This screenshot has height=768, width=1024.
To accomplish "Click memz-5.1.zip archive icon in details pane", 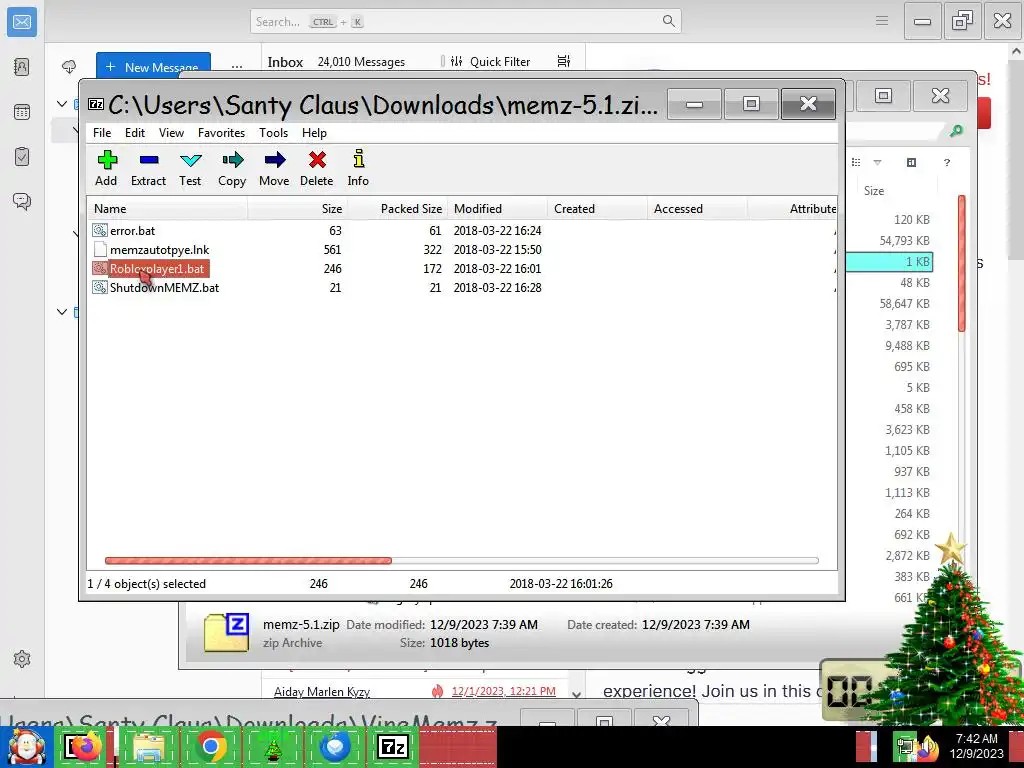I will (227, 632).
